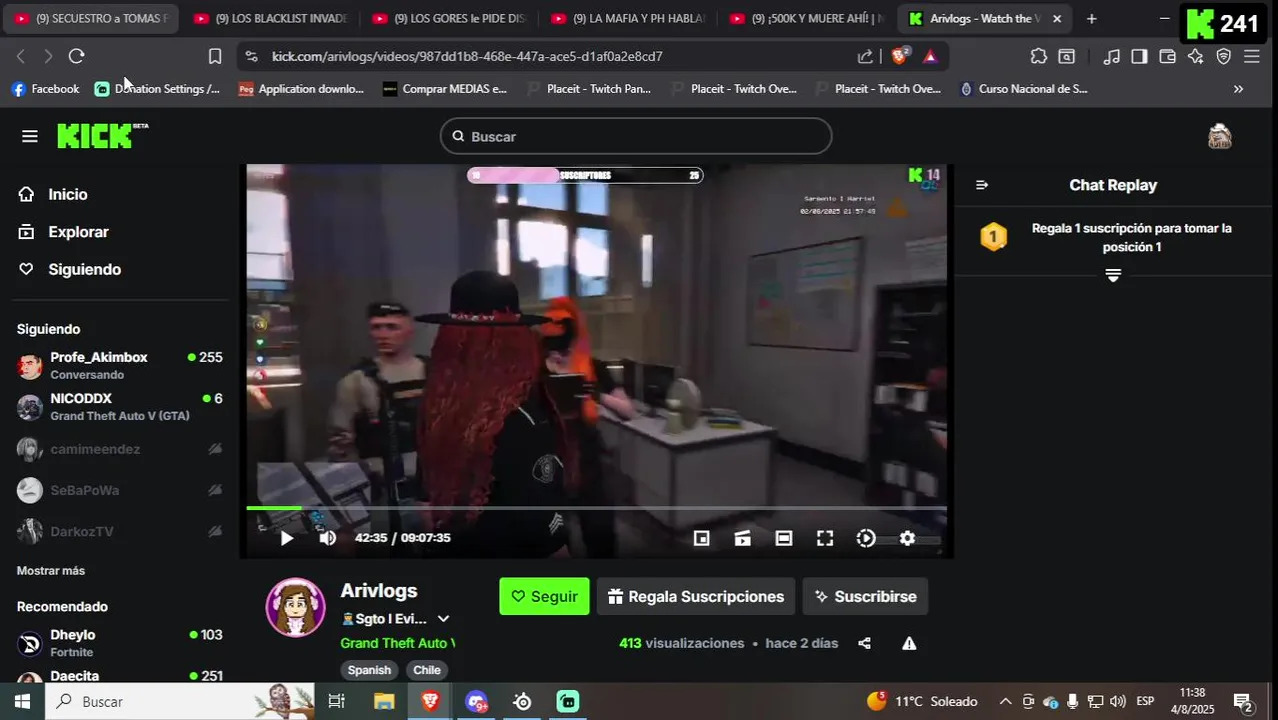Open browser main menu
The image size is (1278, 720).
1252,56
